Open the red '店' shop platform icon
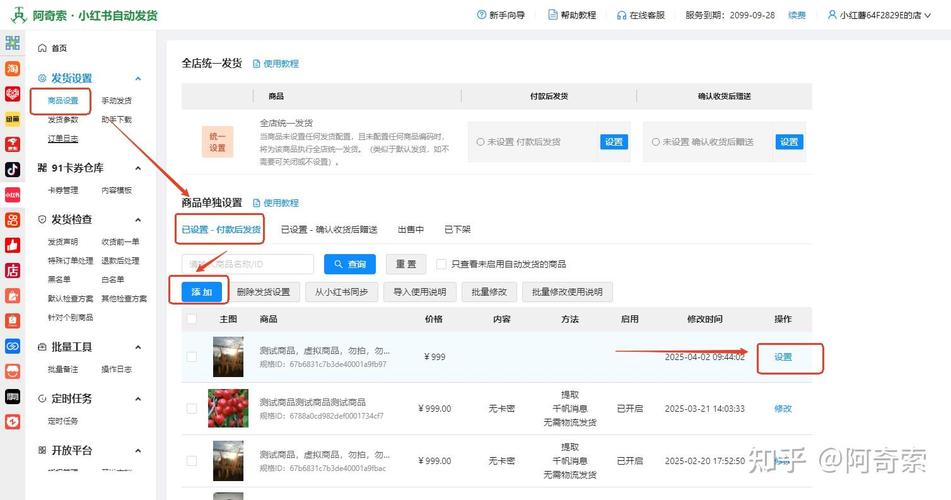951x500 pixels. 13,271
